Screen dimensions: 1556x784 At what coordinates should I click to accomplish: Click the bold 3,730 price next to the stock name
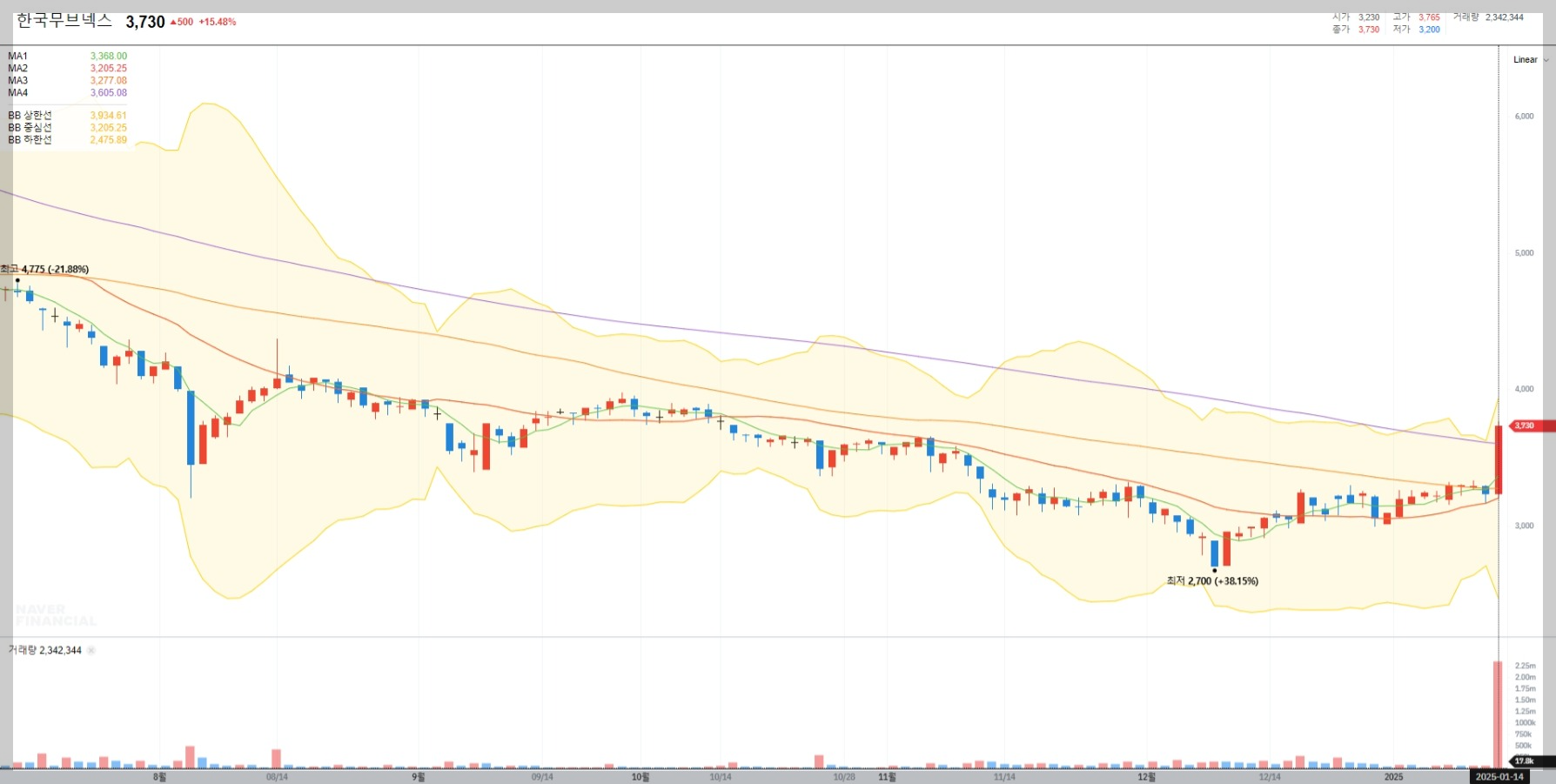click(145, 22)
